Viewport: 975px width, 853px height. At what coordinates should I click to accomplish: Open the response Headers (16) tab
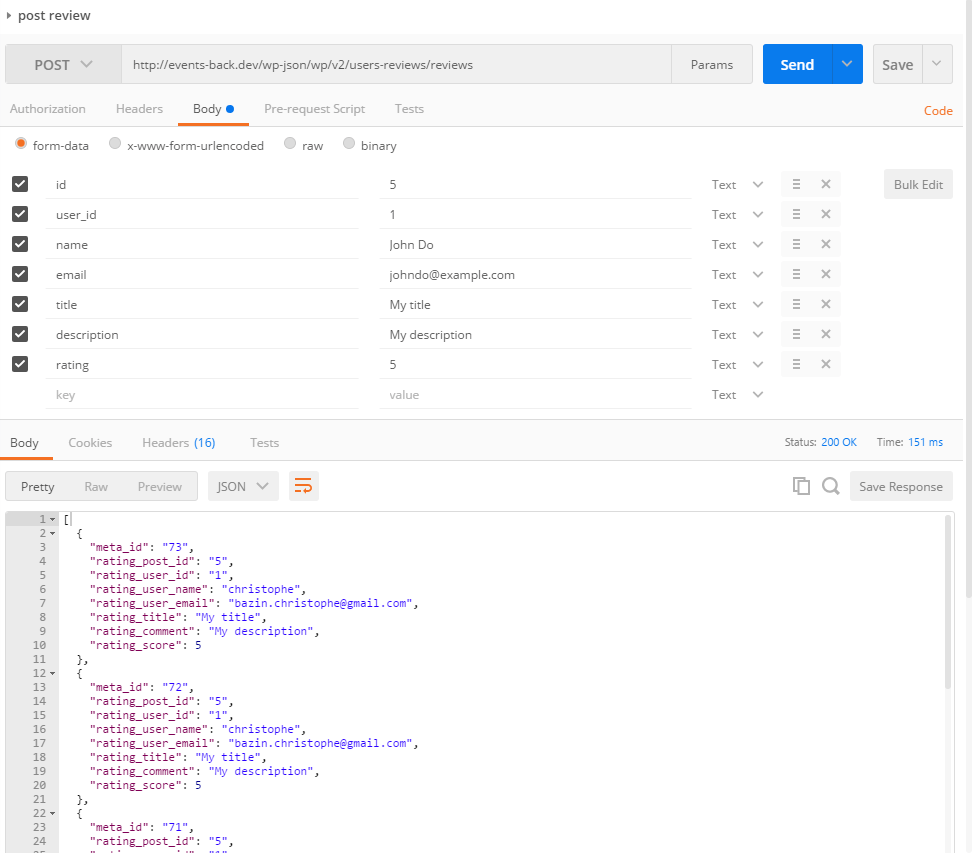click(178, 443)
